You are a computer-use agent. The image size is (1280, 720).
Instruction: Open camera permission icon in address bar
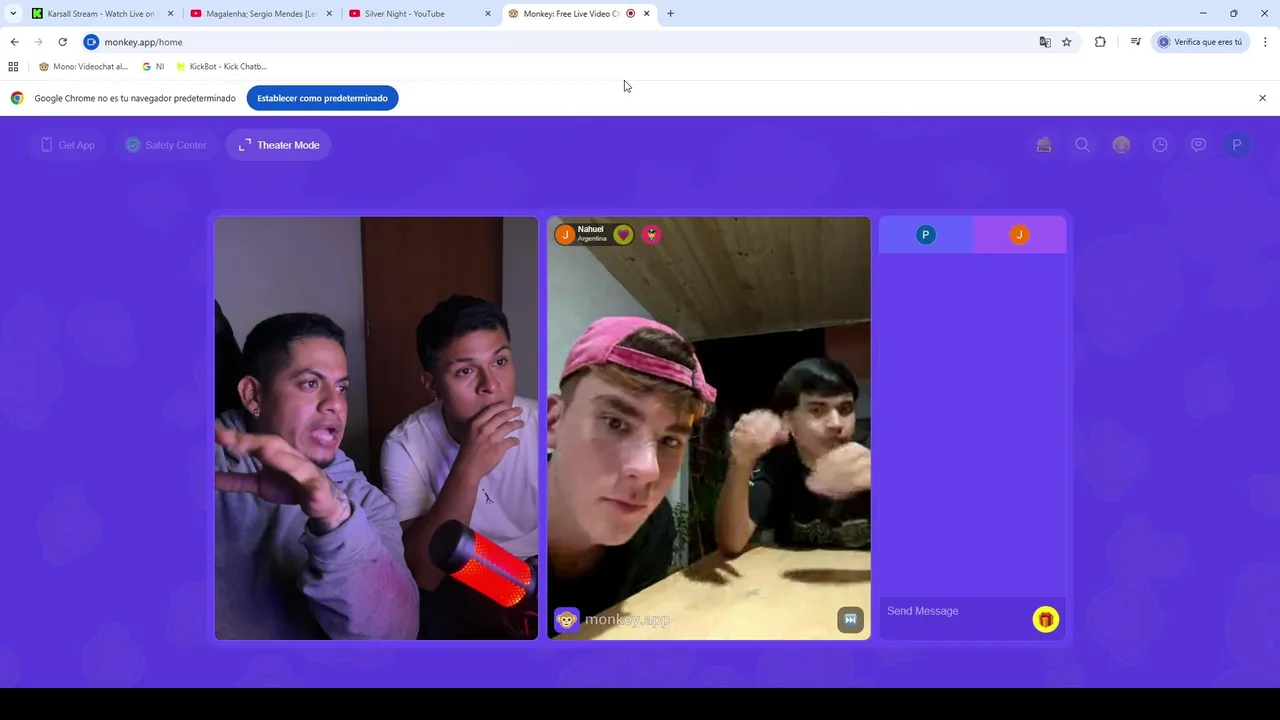tap(91, 42)
